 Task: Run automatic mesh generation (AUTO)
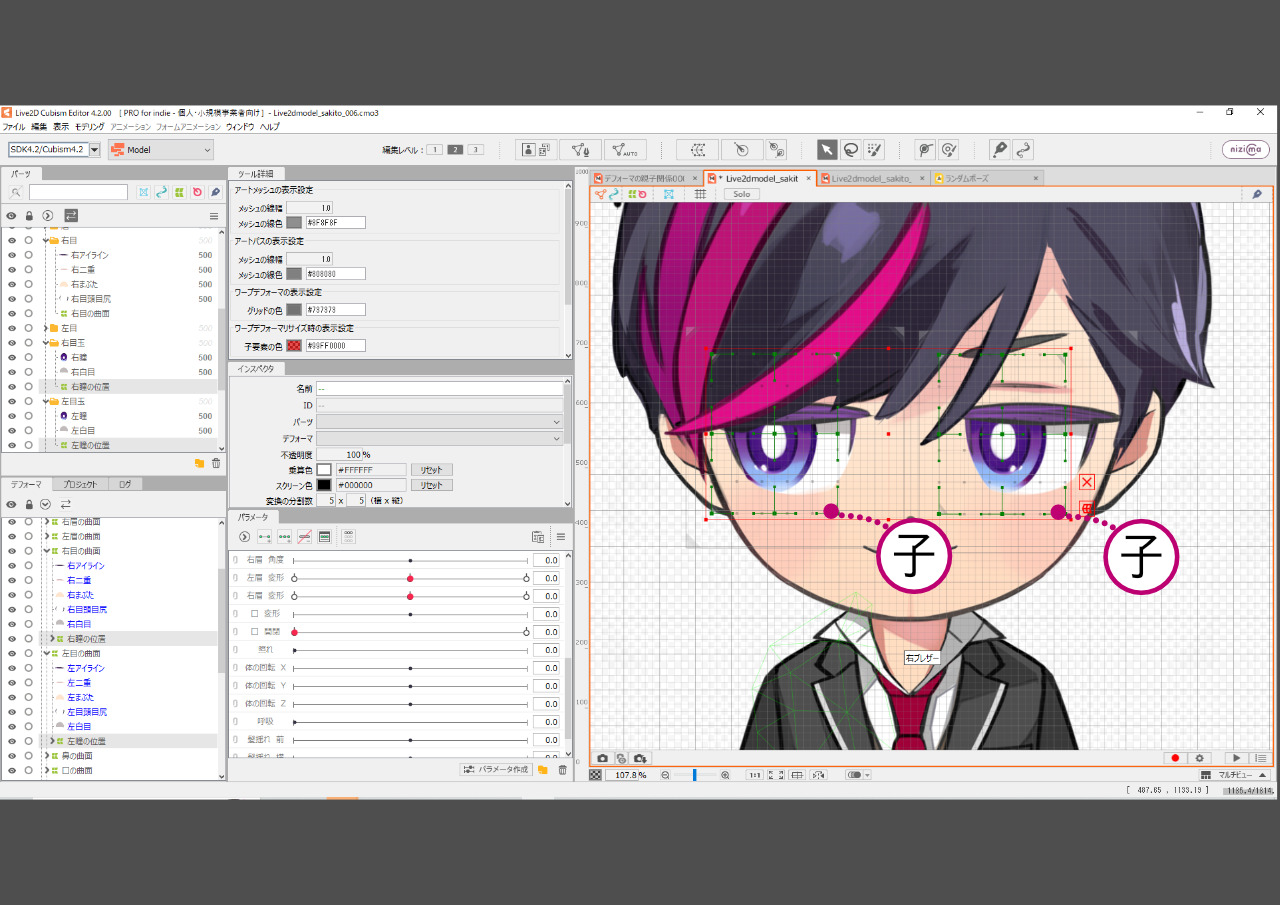(625, 150)
